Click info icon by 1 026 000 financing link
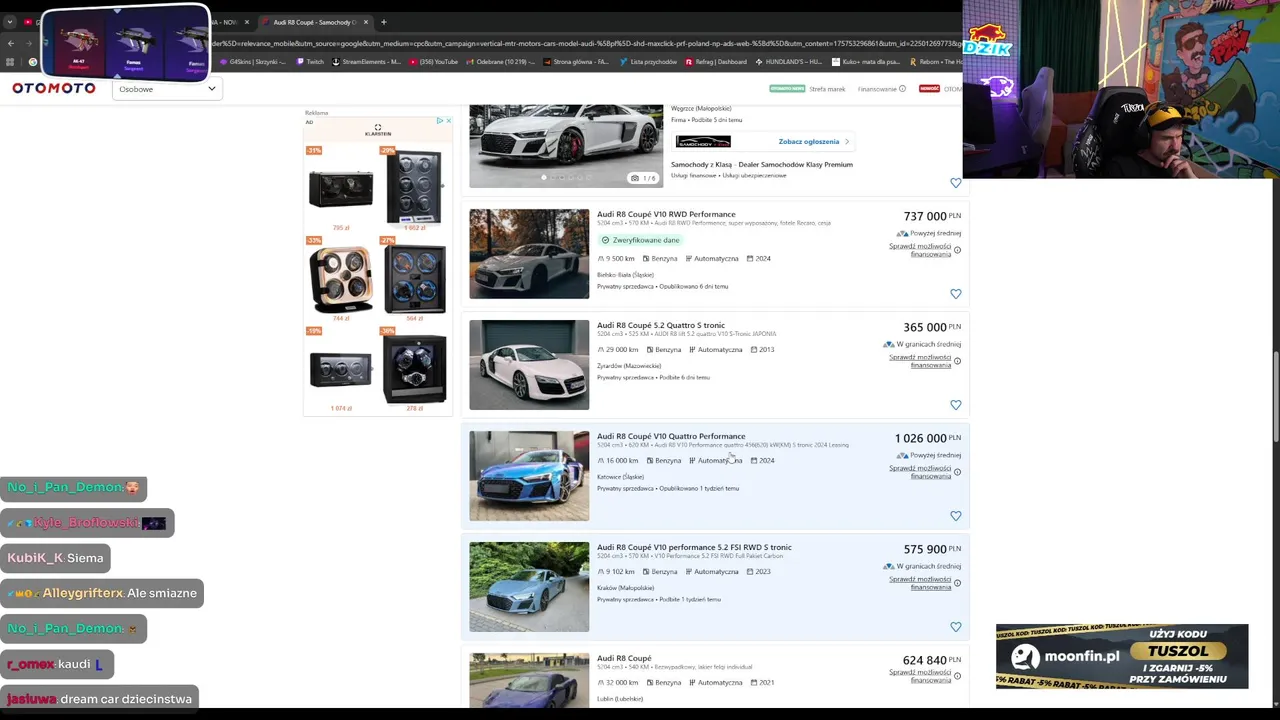Image resolution: width=1280 pixels, height=720 pixels. 957,472
